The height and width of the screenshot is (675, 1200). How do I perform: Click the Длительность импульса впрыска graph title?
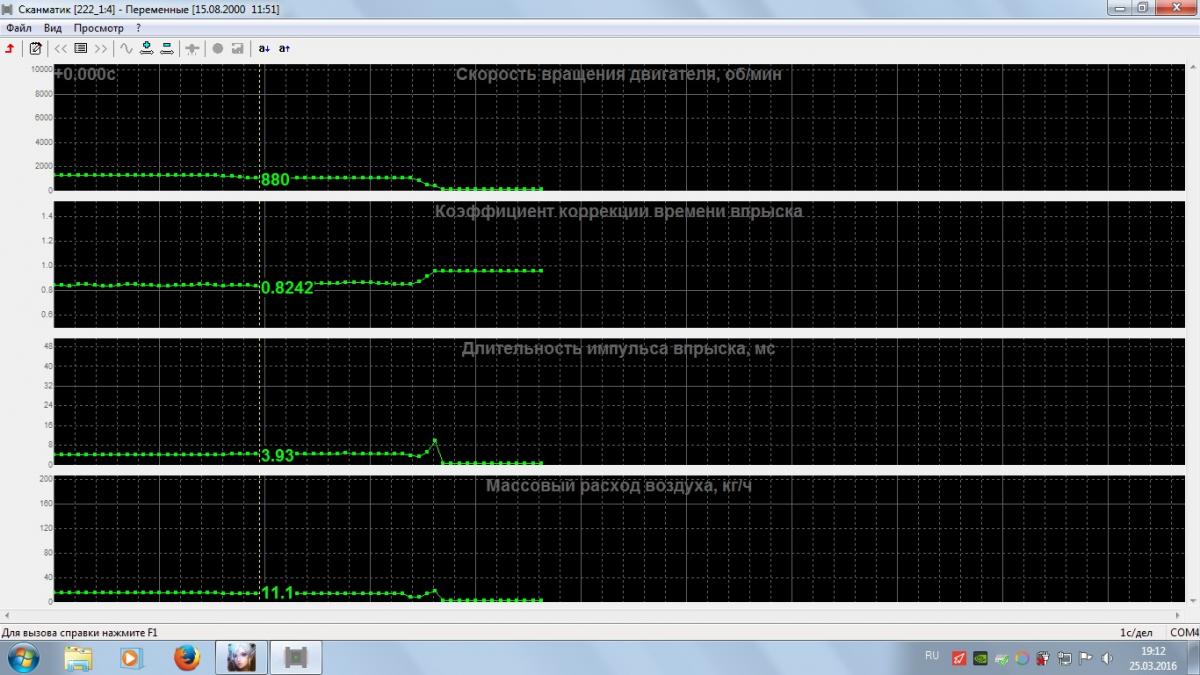[x=618, y=348]
